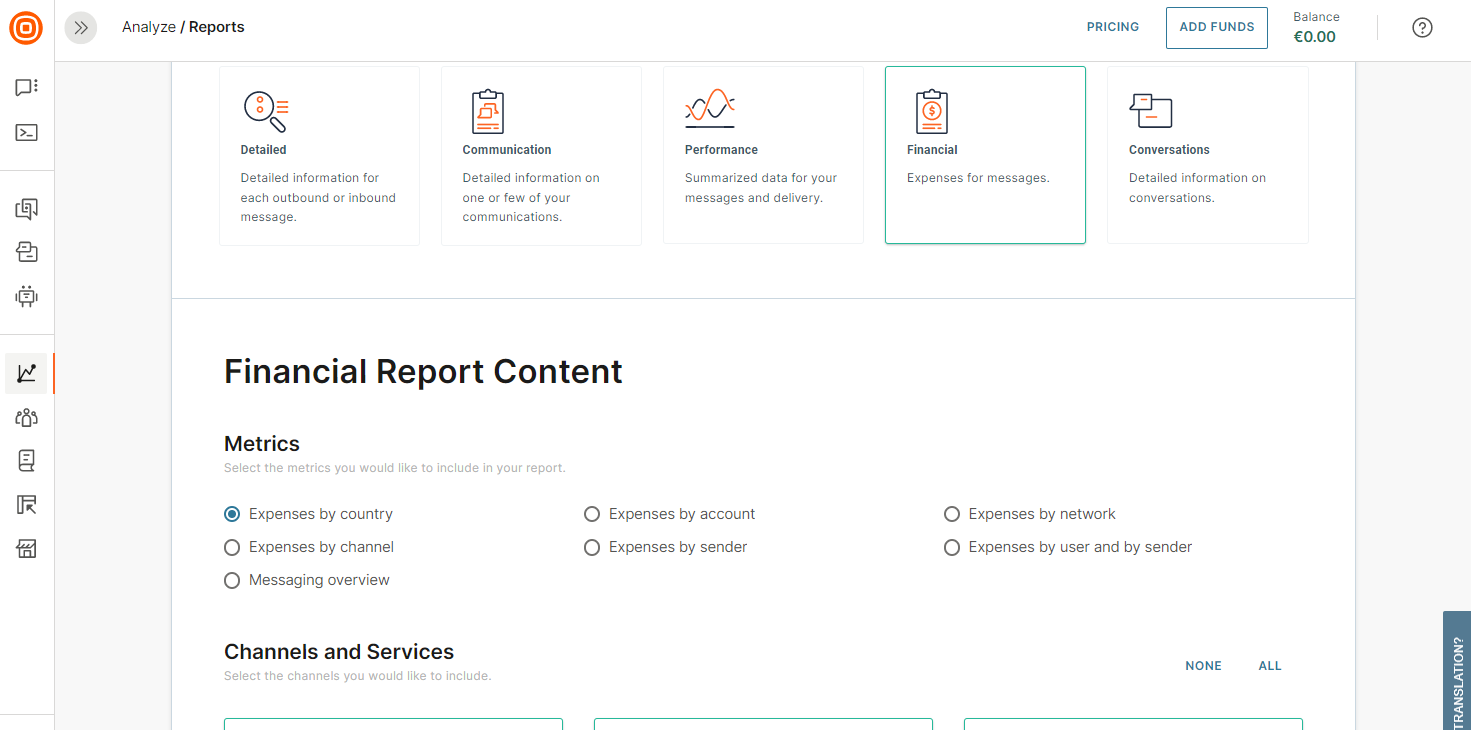Select the Conversations report card
This screenshot has width=1471, height=730.
[1207, 155]
